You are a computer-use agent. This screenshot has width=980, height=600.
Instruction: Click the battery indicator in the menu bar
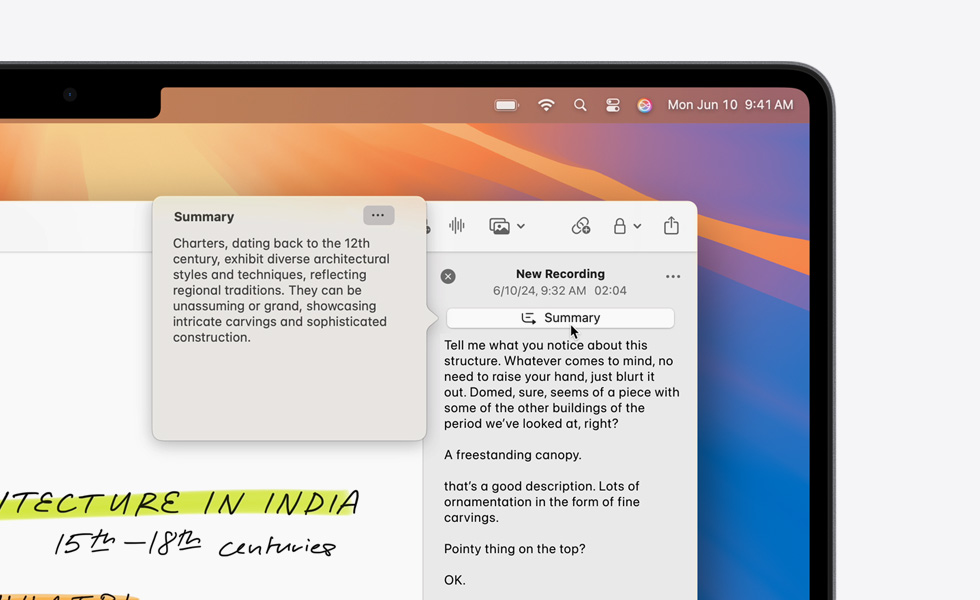point(506,104)
